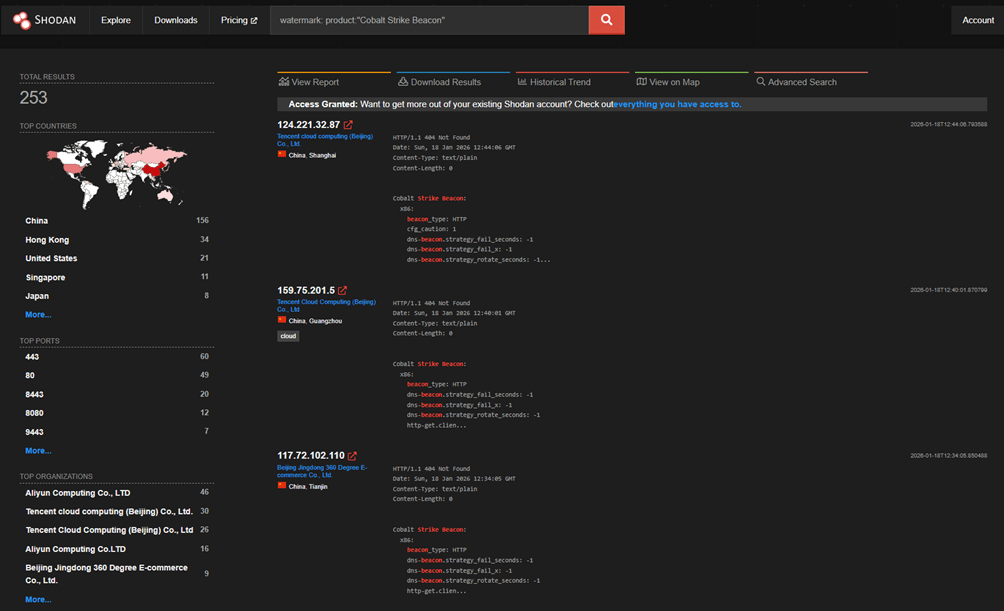Viewport: 1004px width, 611px height.
Task: Open external link icon beside 117.72.102.110
Action: (352, 456)
